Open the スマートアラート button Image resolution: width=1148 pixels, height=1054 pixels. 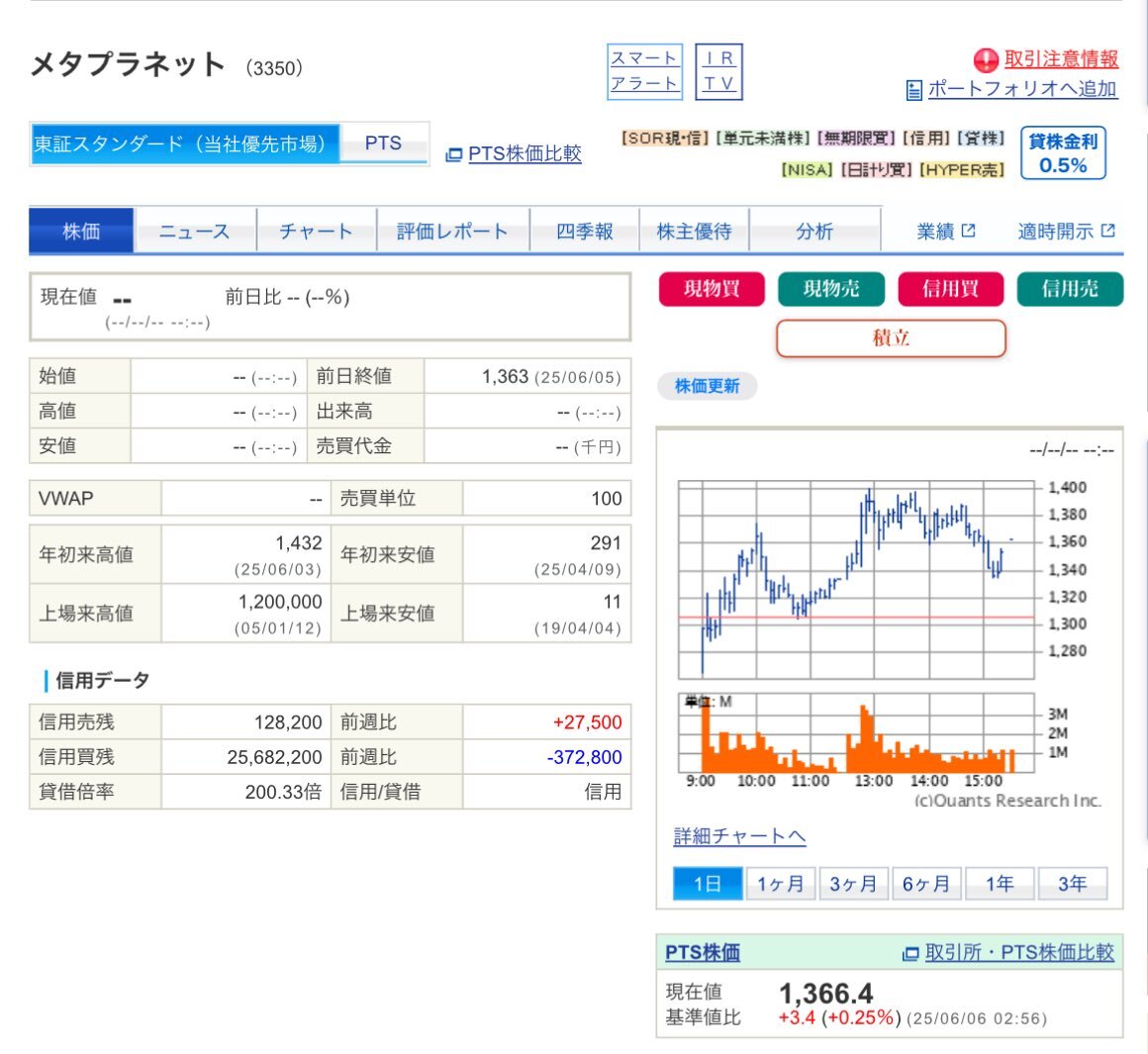tap(644, 71)
